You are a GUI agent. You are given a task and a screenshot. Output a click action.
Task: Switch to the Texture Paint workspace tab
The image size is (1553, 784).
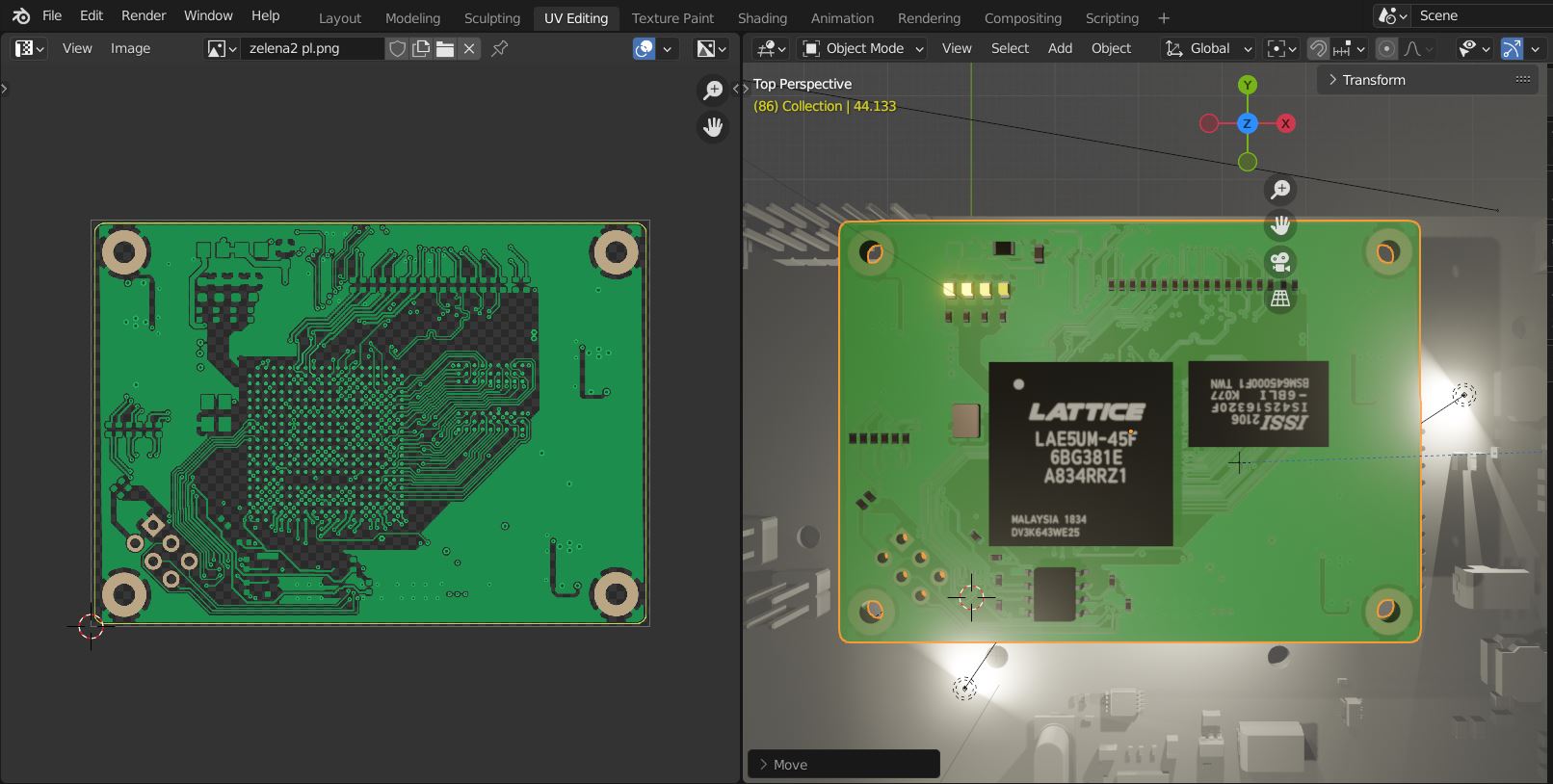[x=672, y=18]
